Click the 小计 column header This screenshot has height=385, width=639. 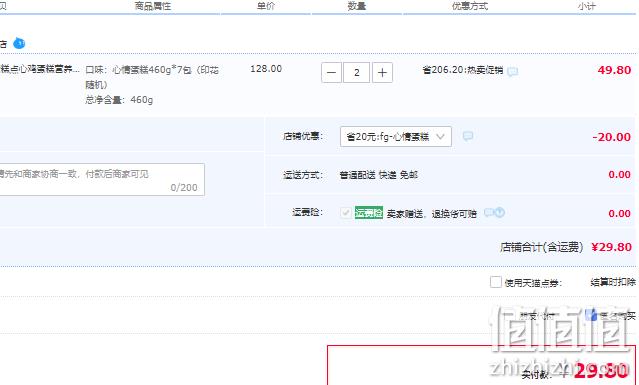point(586,6)
